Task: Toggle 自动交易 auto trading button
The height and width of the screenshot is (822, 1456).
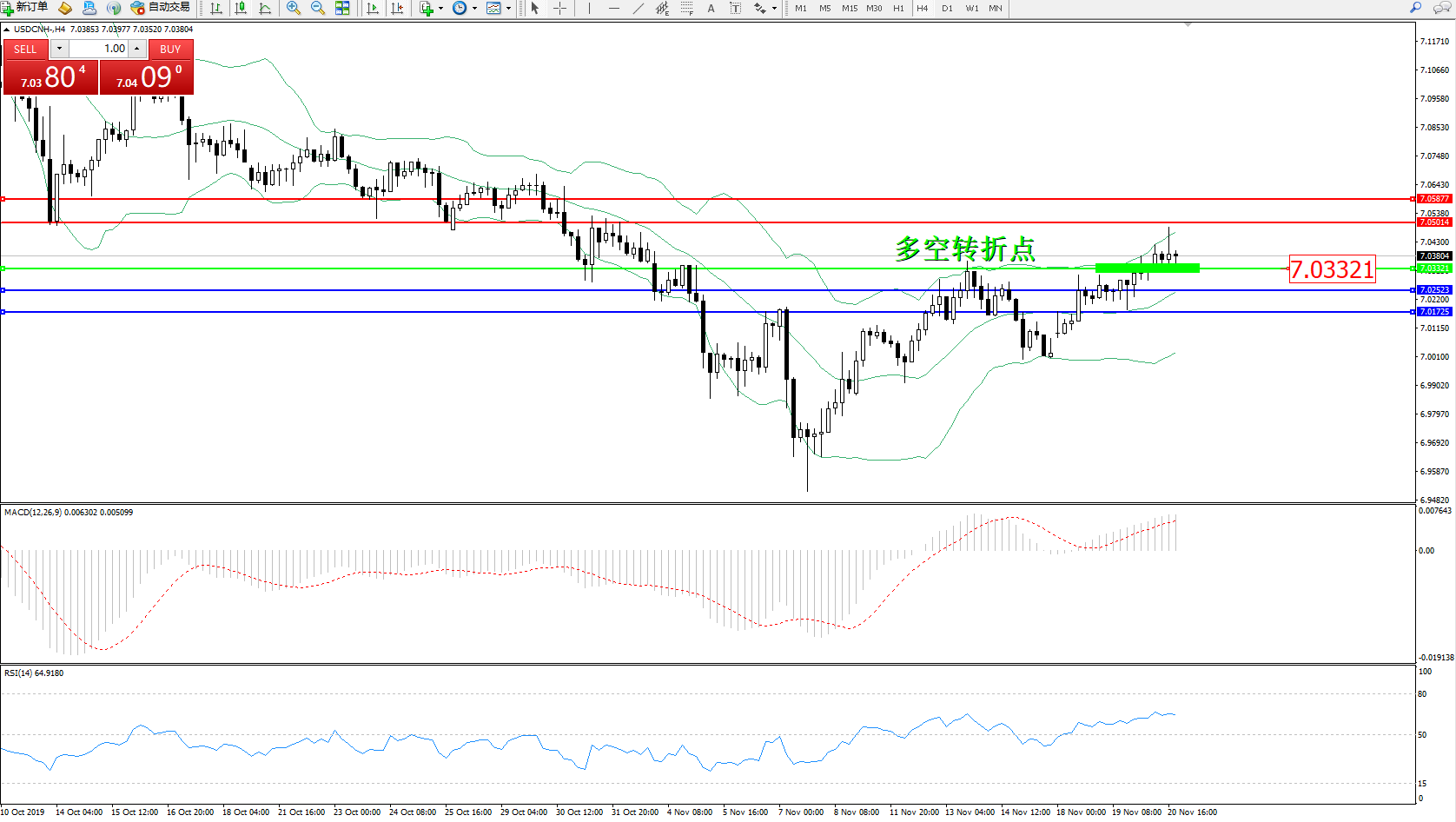Action: [x=161, y=8]
